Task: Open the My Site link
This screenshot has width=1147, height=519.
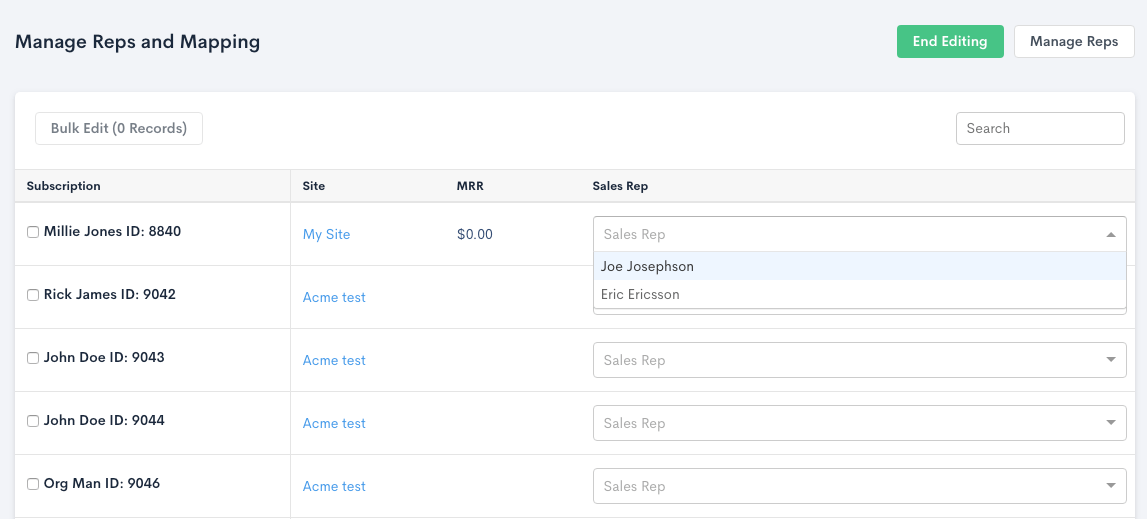Action: (326, 234)
